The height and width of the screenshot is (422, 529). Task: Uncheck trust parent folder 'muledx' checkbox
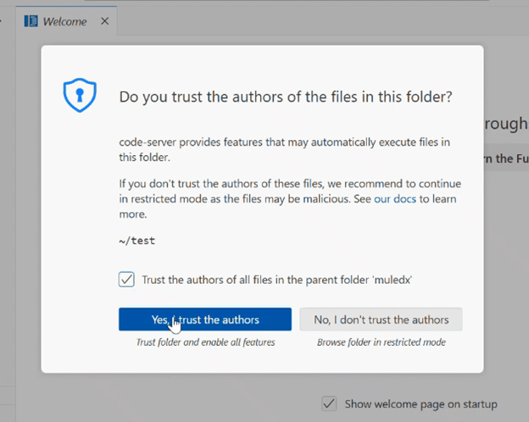(127, 279)
